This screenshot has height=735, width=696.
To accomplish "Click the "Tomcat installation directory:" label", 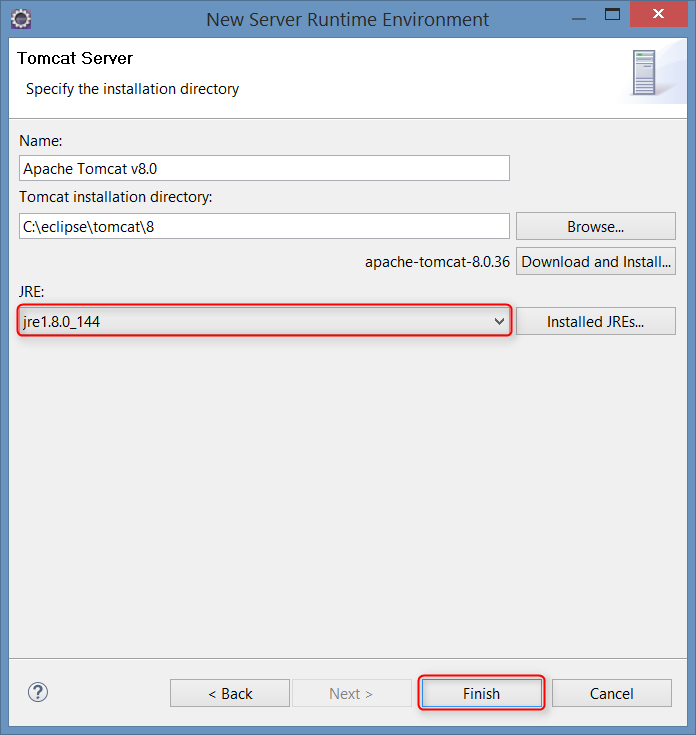I will (x=116, y=197).
